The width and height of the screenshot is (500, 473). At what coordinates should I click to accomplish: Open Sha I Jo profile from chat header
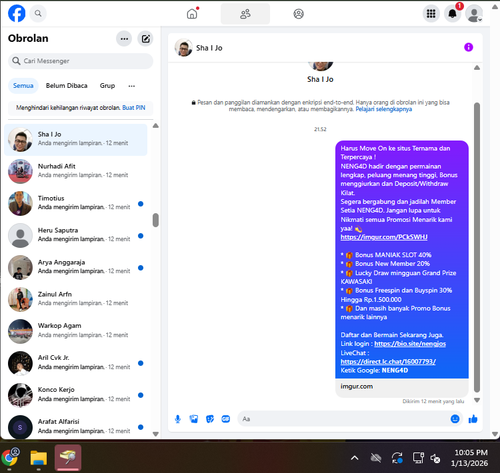click(199, 48)
